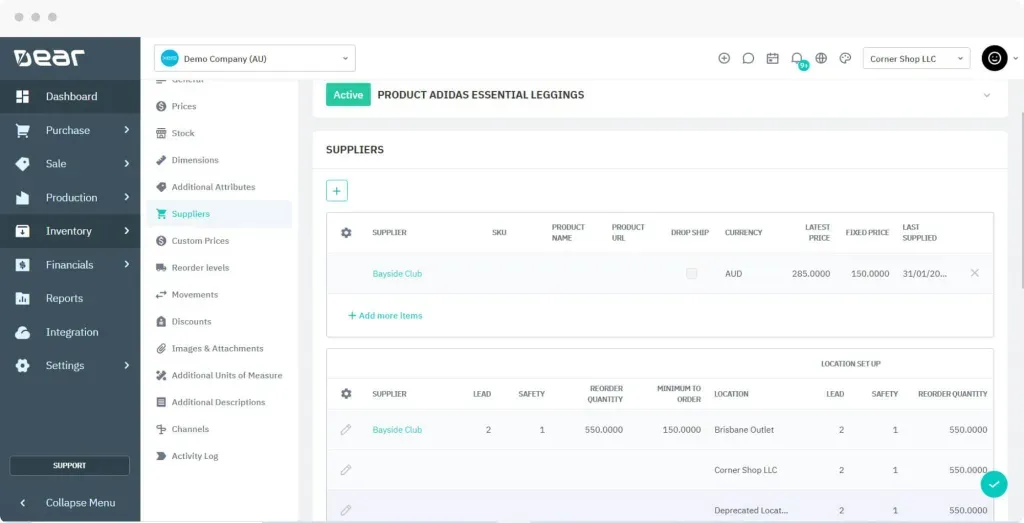Open Reorder levels section
The image size is (1024, 523).
(200, 268)
